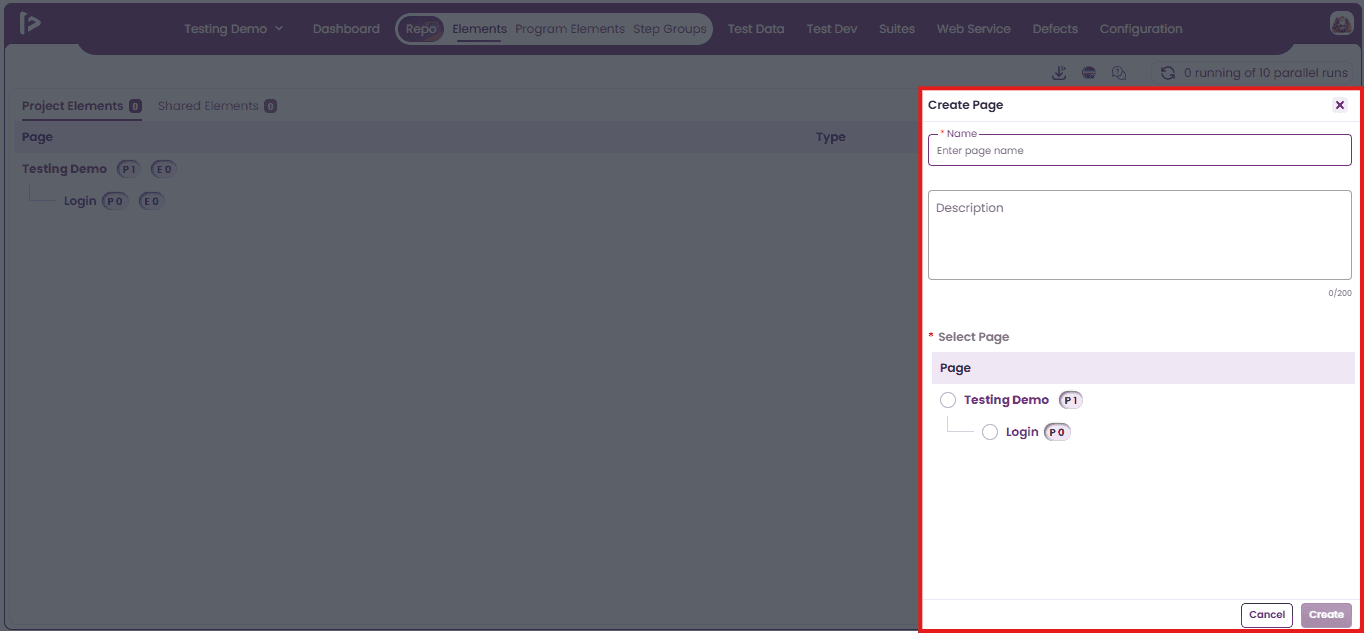Go to the Configuration menu
1364x633 pixels.
pyautogui.click(x=1141, y=29)
